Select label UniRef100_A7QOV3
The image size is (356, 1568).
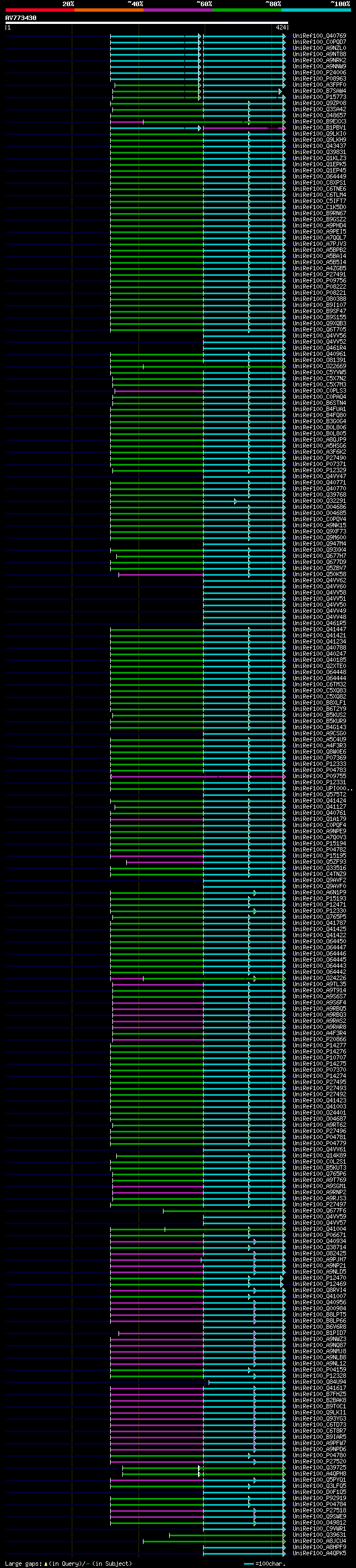[x=319, y=837]
